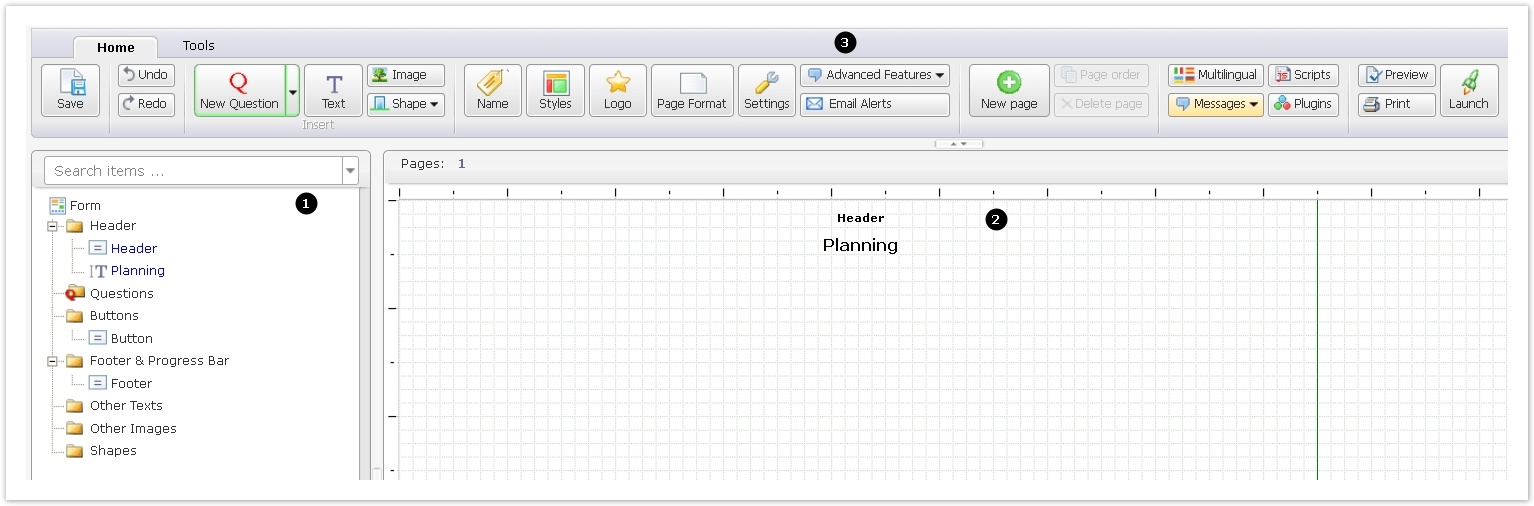
Task: Insert a New Question
Action: pyautogui.click(x=239, y=90)
